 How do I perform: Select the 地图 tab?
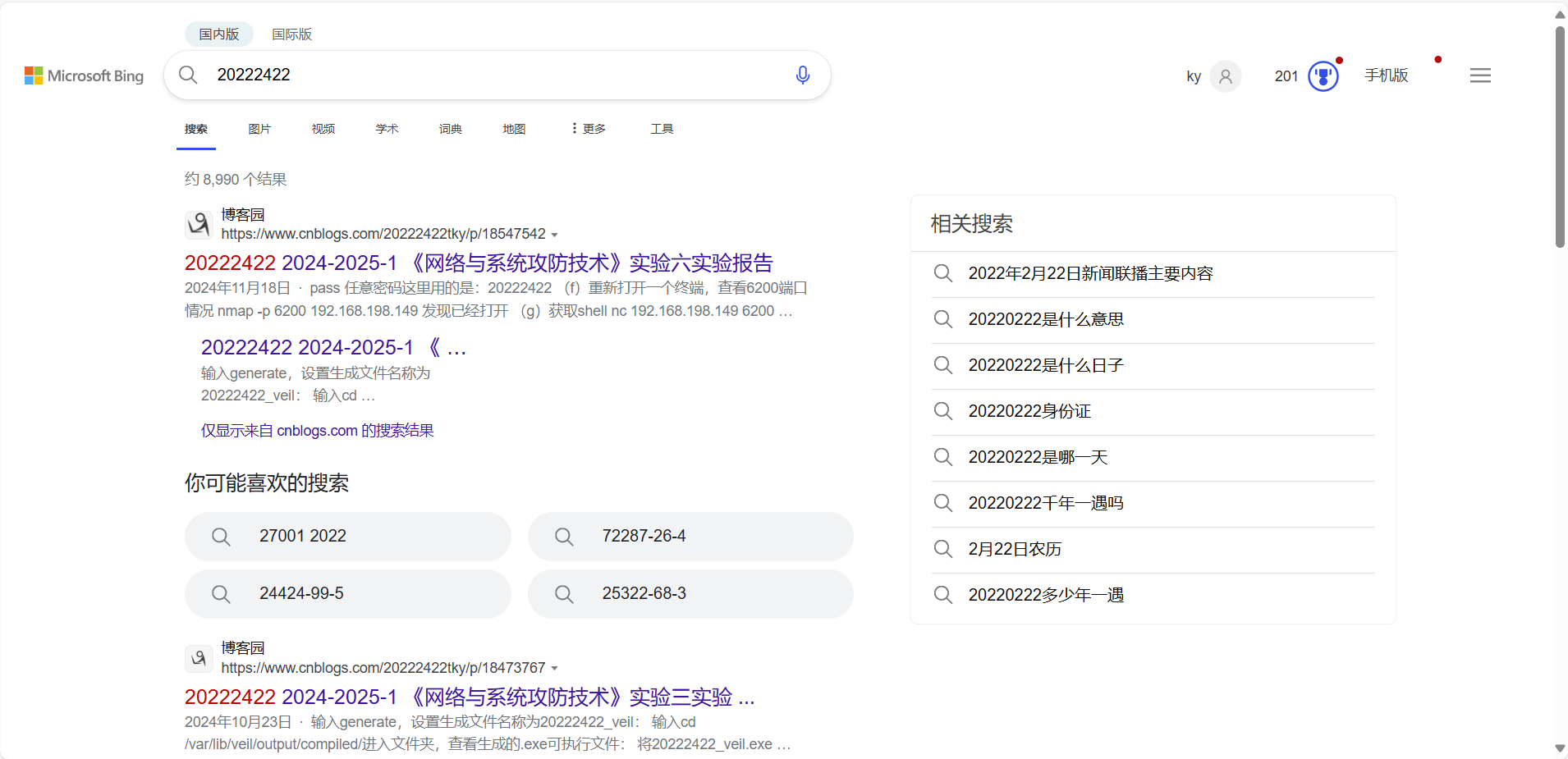point(514,129)
